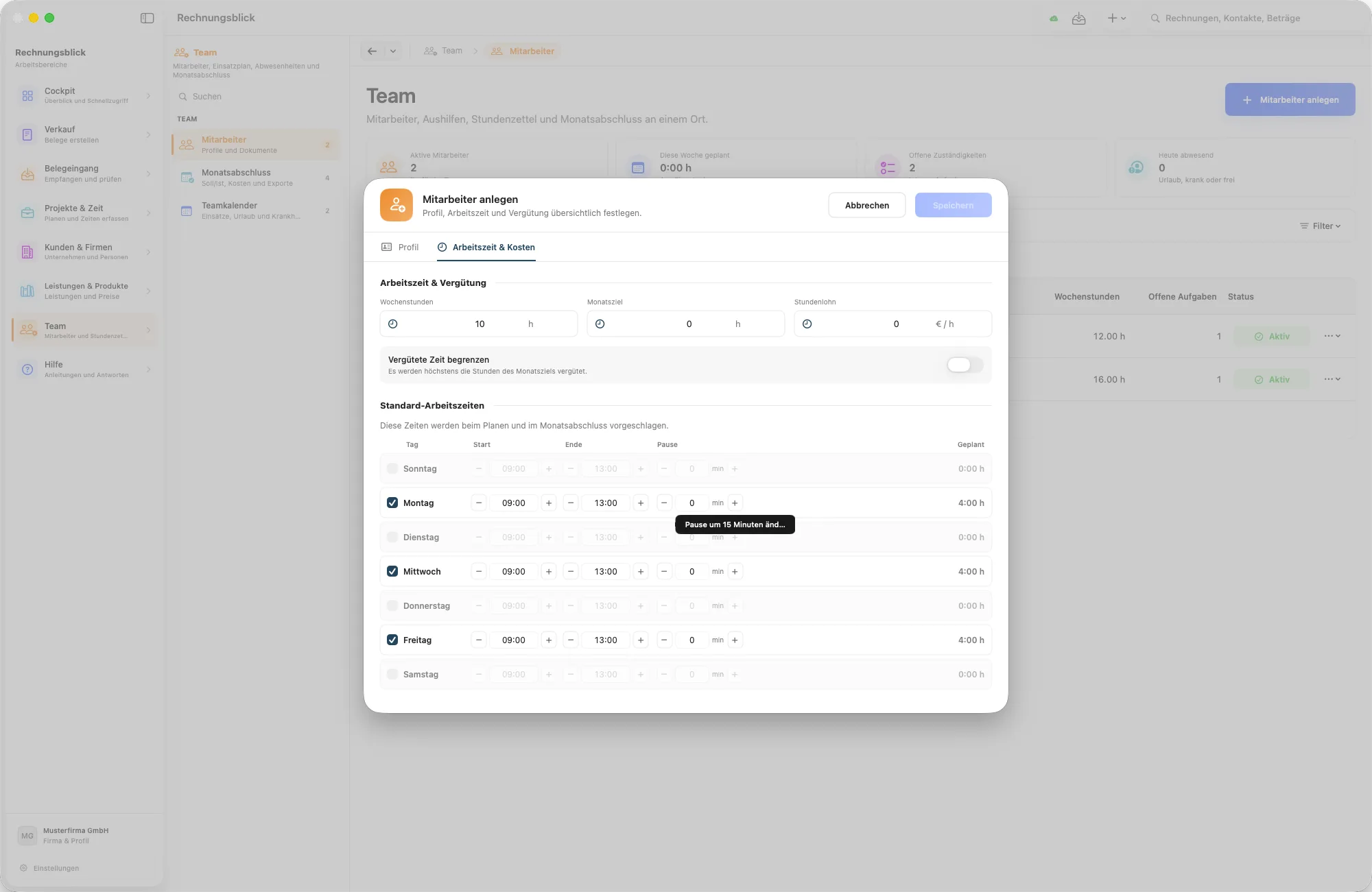This screenshot has width=1372, height=892.
Task: Open the inbox download tray icon
Action: [1079, 19]
